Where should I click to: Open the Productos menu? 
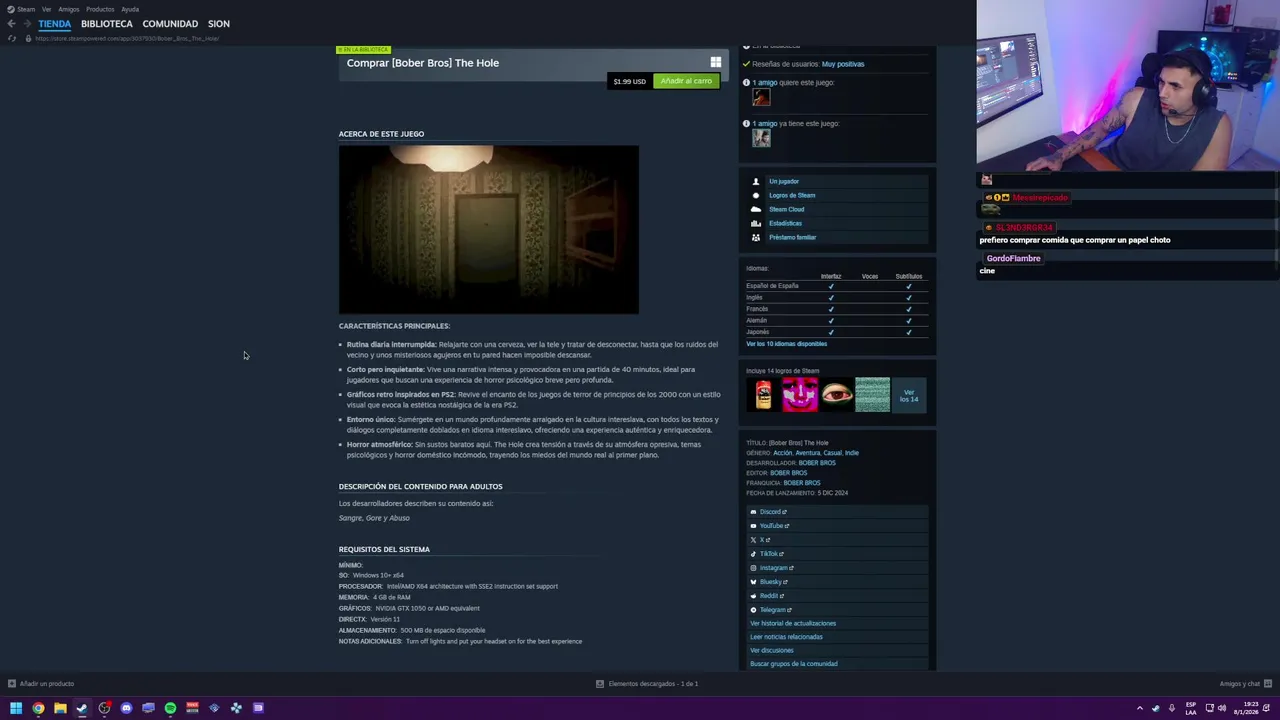(x=100, y=9)
